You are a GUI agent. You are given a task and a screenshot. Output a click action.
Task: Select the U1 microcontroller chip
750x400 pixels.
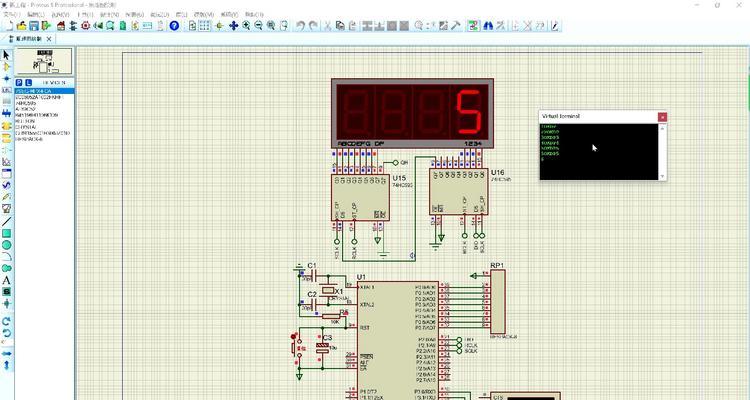click(x=397, y=341)
